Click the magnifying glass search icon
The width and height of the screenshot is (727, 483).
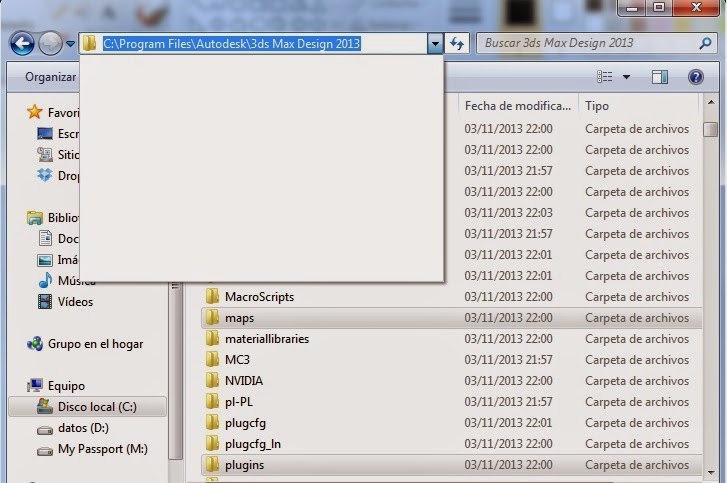tap(705, 44)
